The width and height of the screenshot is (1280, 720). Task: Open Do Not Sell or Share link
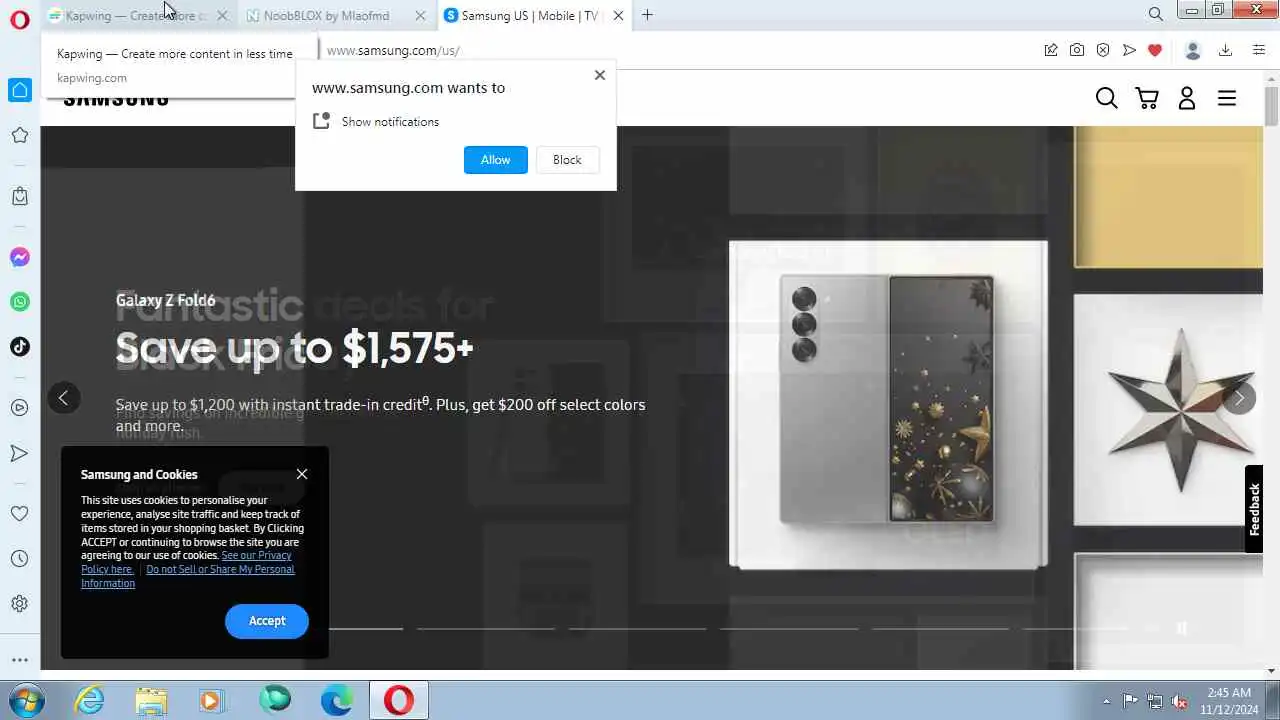[188, 576]
